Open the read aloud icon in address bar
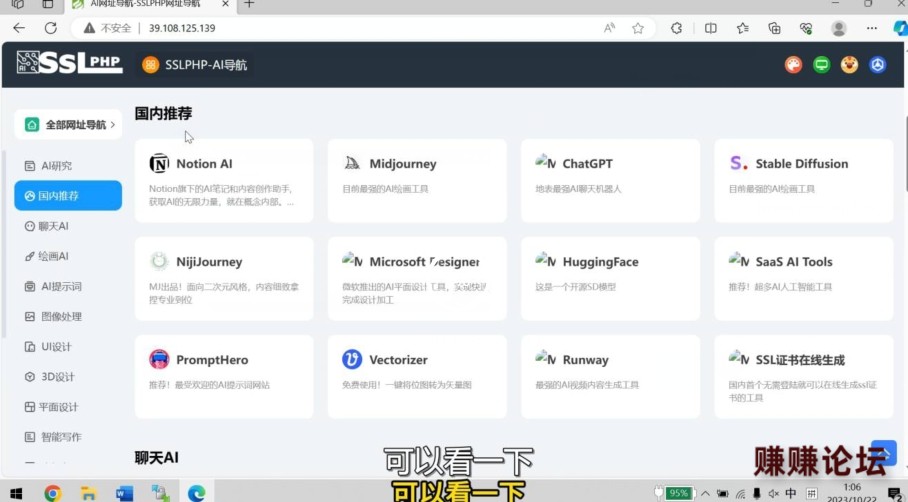This screenshot has width=908, height=502. [609, 28]
